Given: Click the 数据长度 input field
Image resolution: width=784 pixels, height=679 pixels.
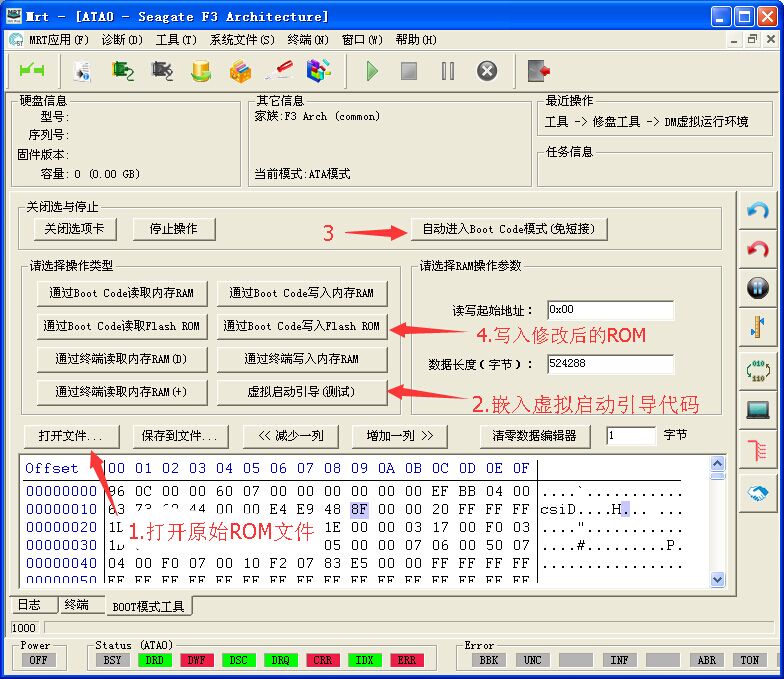Looking at the screenshot, I should [x=610, y=364].
